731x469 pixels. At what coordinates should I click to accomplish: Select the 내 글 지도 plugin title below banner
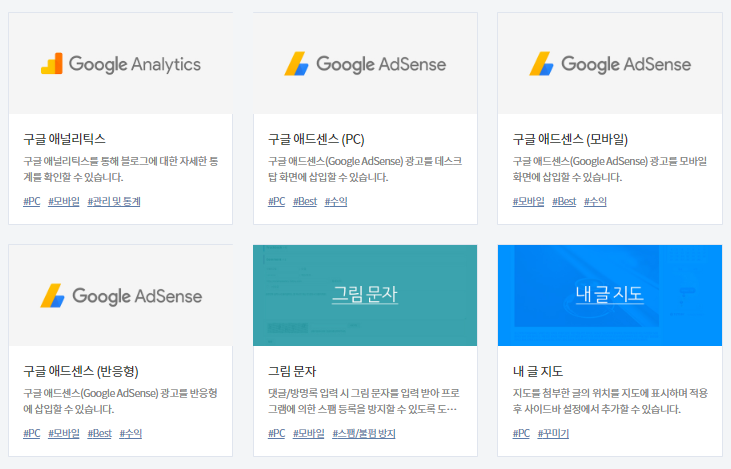pyautogui.click(x=538, y=371)
